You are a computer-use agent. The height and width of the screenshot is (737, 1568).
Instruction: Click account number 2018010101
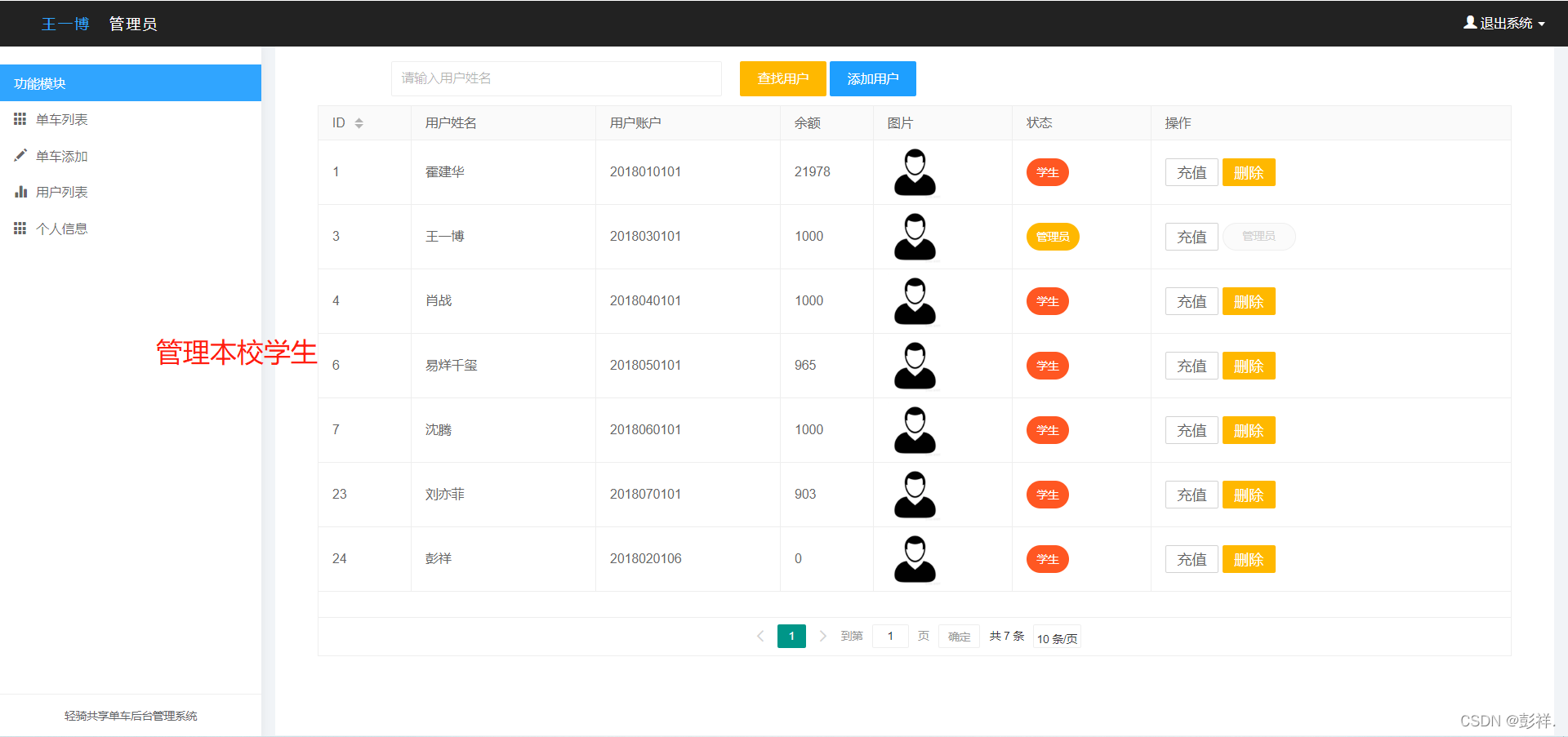[x=645, y=172]
